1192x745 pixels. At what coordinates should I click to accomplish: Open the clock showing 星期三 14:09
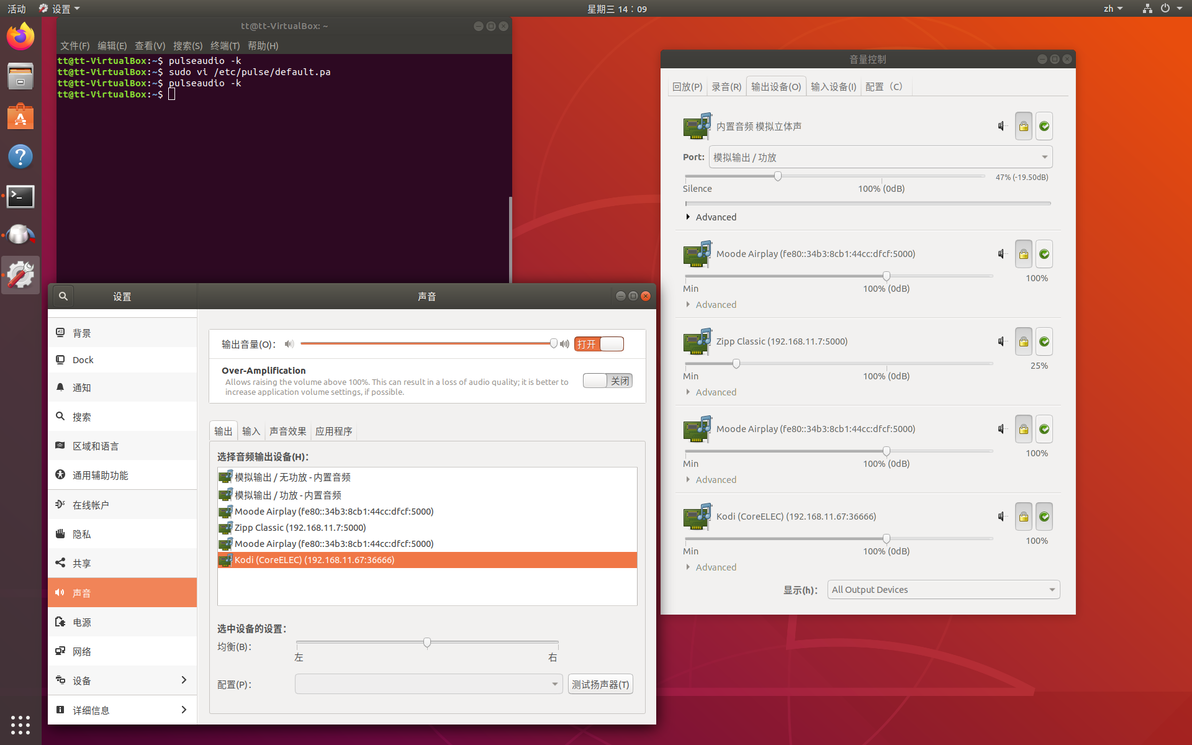coord(617,8)
